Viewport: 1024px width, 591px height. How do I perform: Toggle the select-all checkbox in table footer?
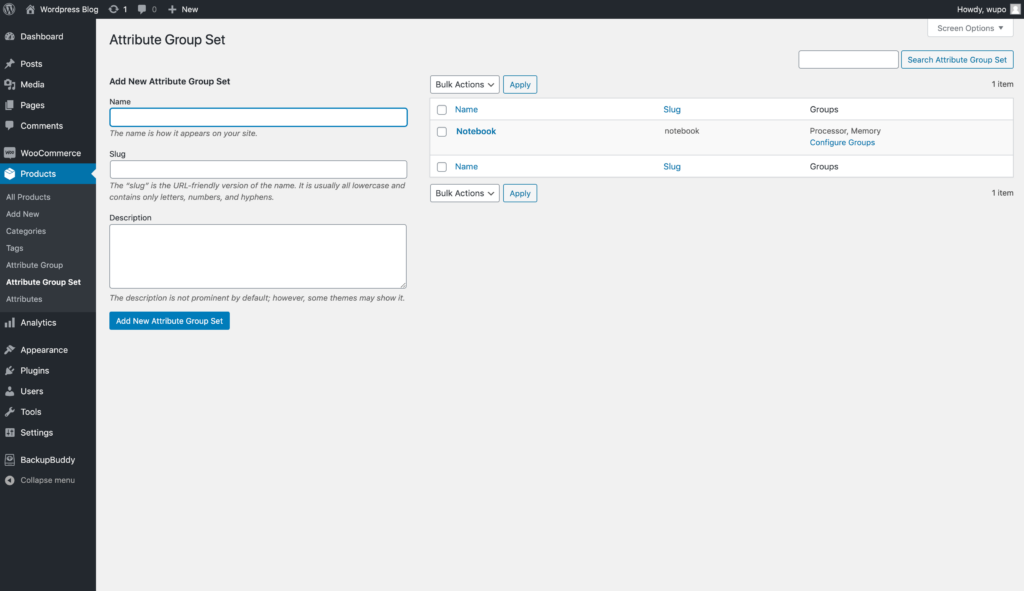(x=442, y=167)
